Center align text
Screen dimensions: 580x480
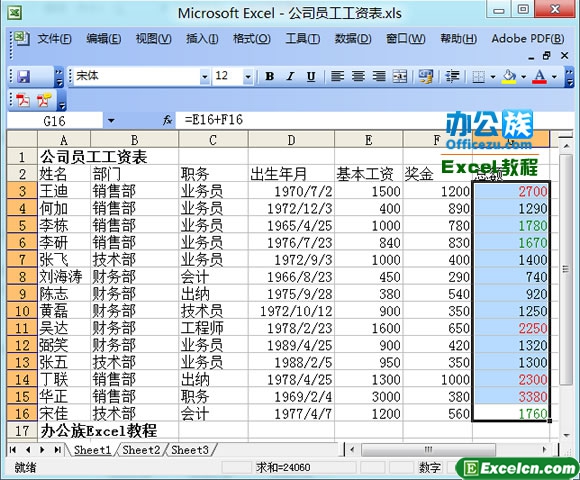click(x=358, y=77)
